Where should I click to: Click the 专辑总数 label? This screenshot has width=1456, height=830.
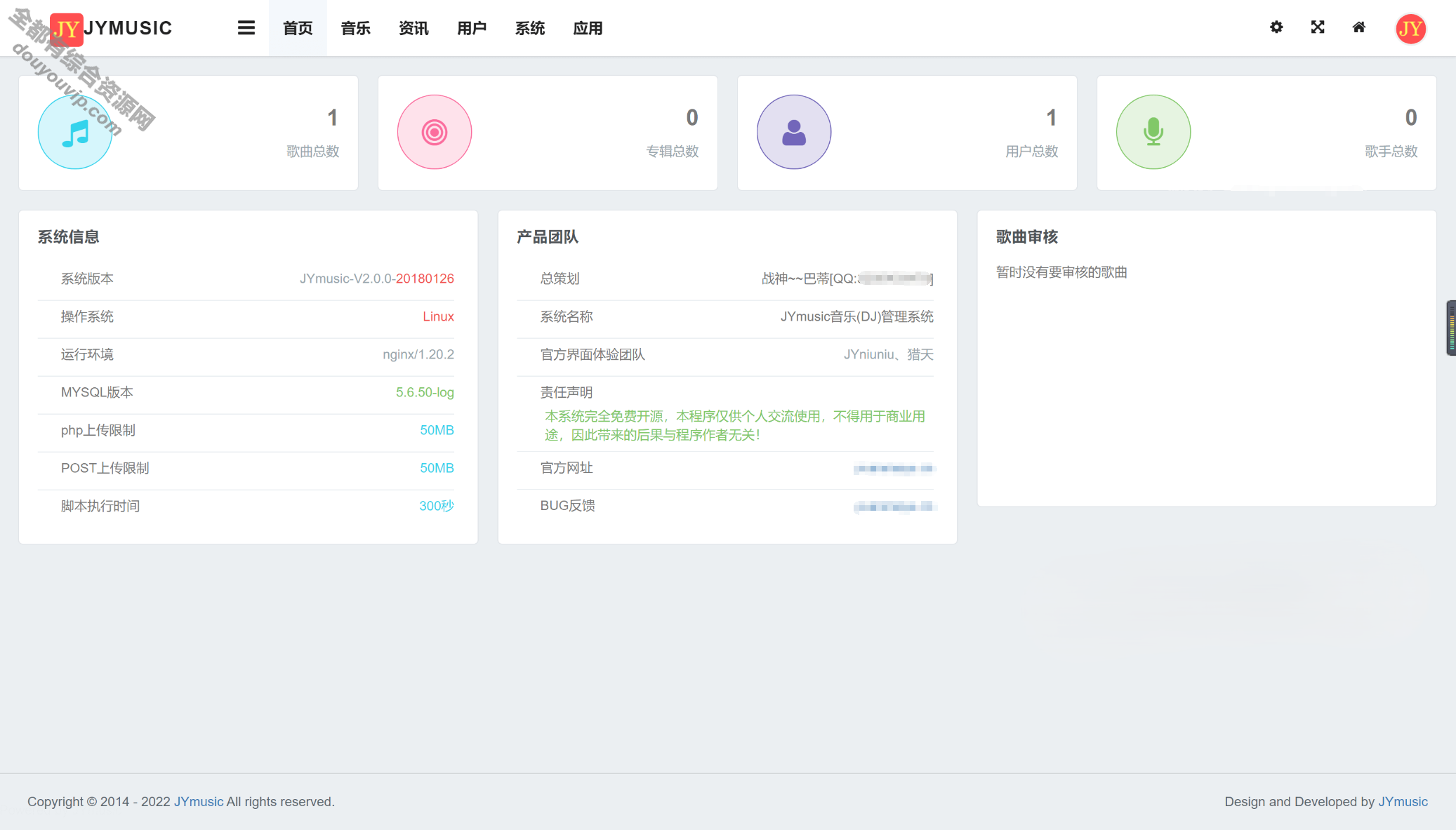click(x=673, y=152)
